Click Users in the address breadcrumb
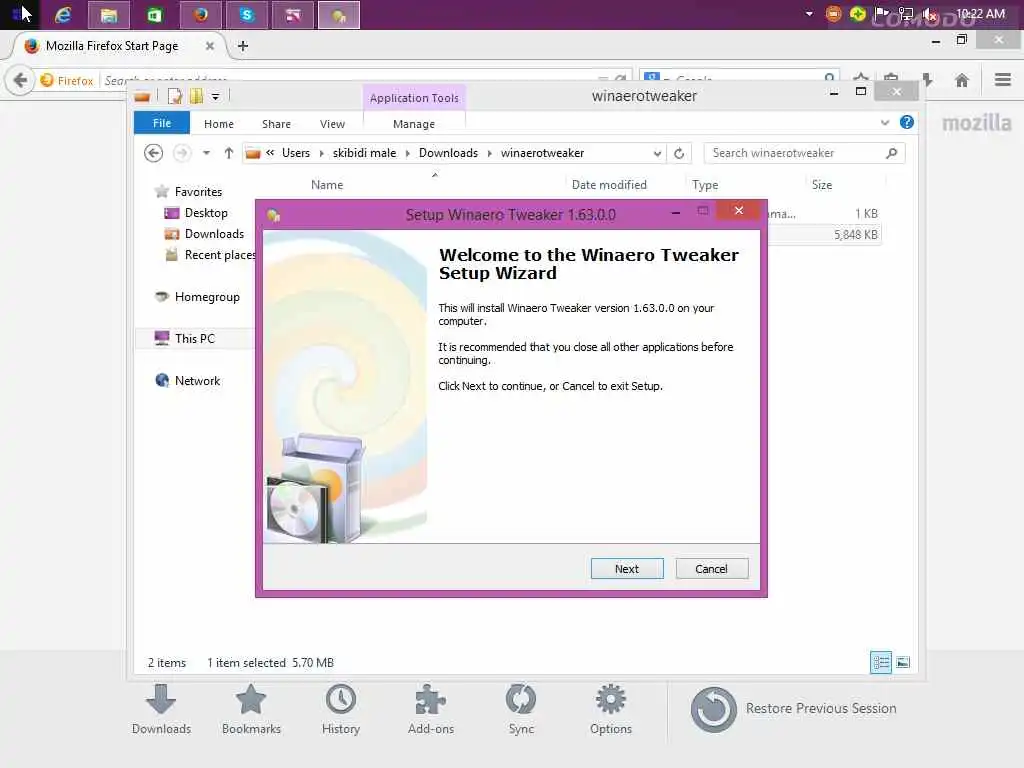This screenshot has width=1024, height=768. [x=295, y=153]
